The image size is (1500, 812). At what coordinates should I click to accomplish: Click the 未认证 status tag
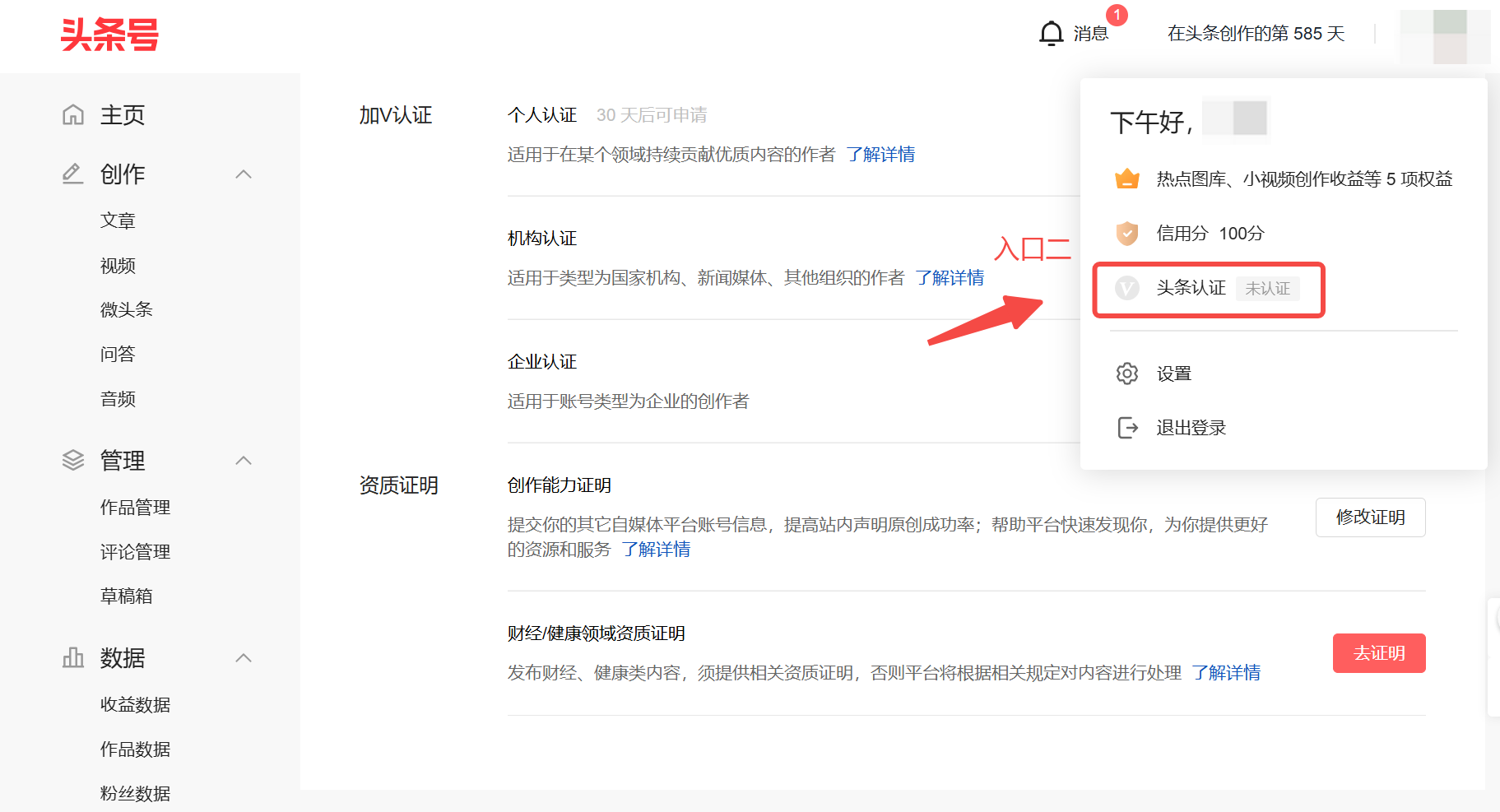(1267, 289)
